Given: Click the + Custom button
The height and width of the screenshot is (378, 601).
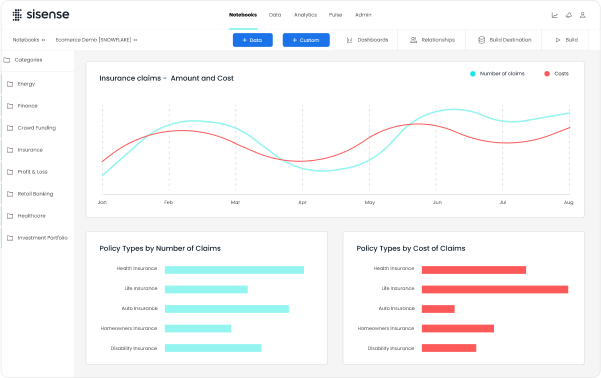Looking at the screenshot, I should coord(306,40).
